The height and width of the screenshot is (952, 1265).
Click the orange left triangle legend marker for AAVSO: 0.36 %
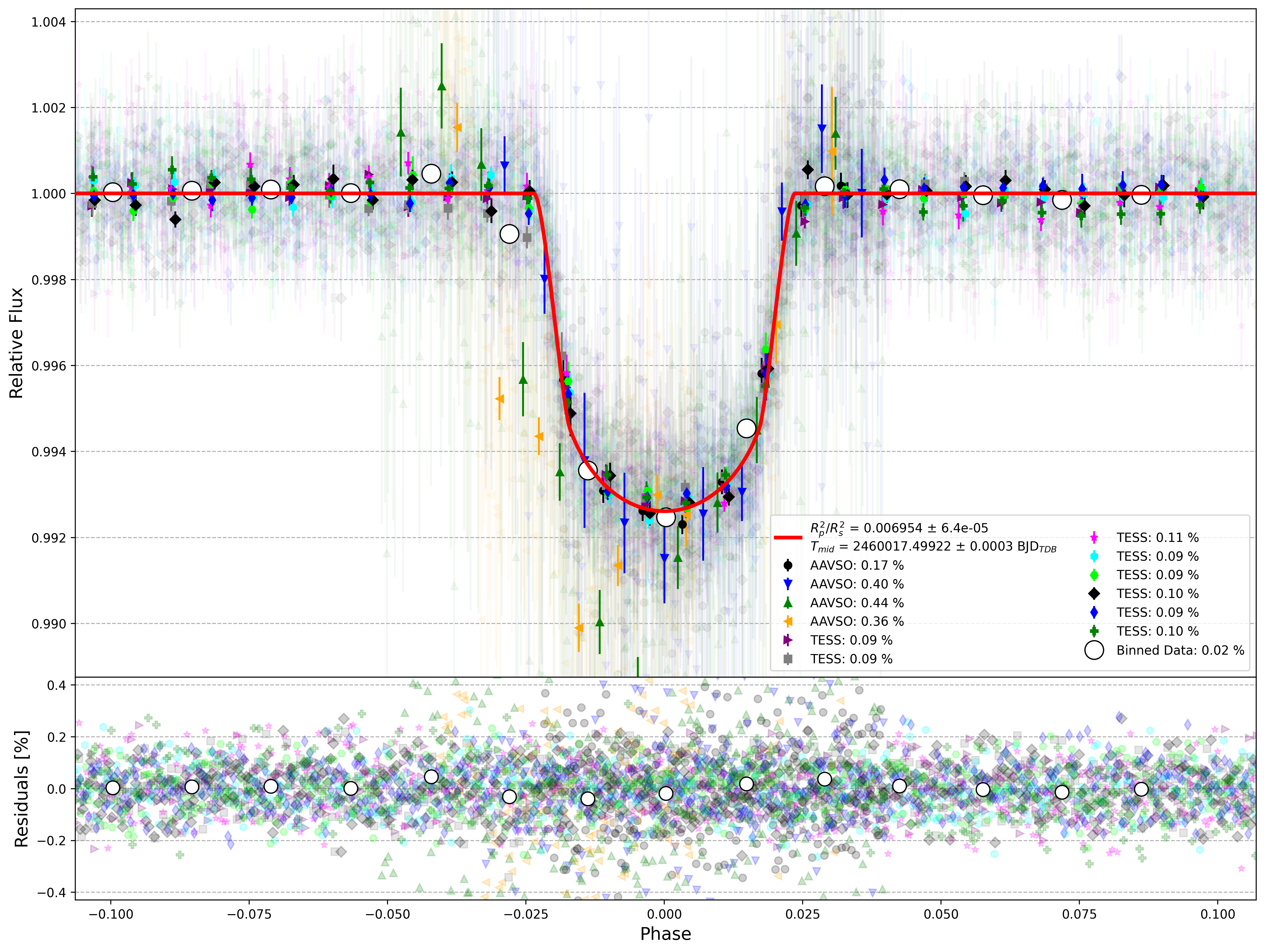point(788,621)
